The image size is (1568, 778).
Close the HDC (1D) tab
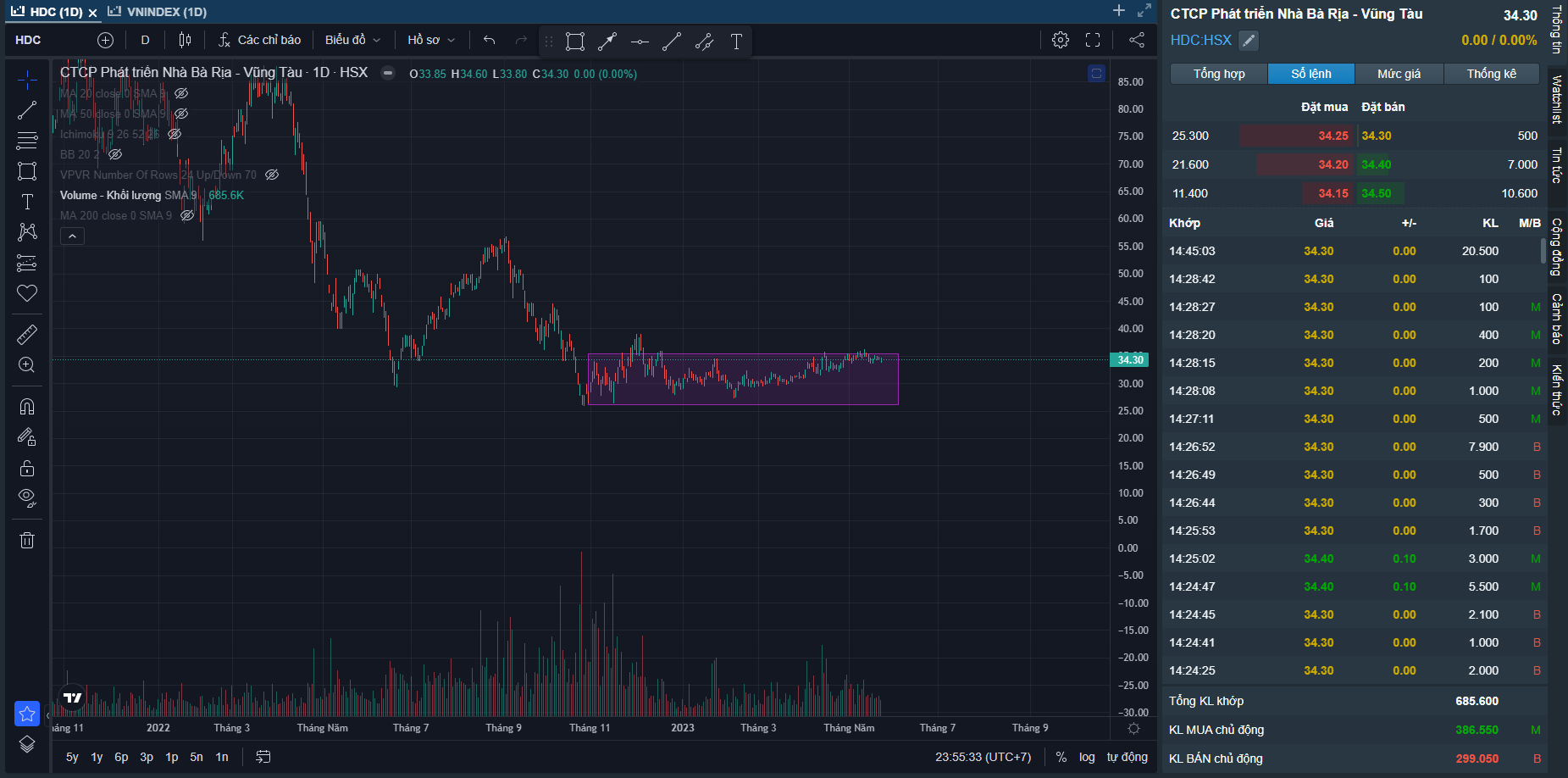pyautogui.click(x=92, y=13)
